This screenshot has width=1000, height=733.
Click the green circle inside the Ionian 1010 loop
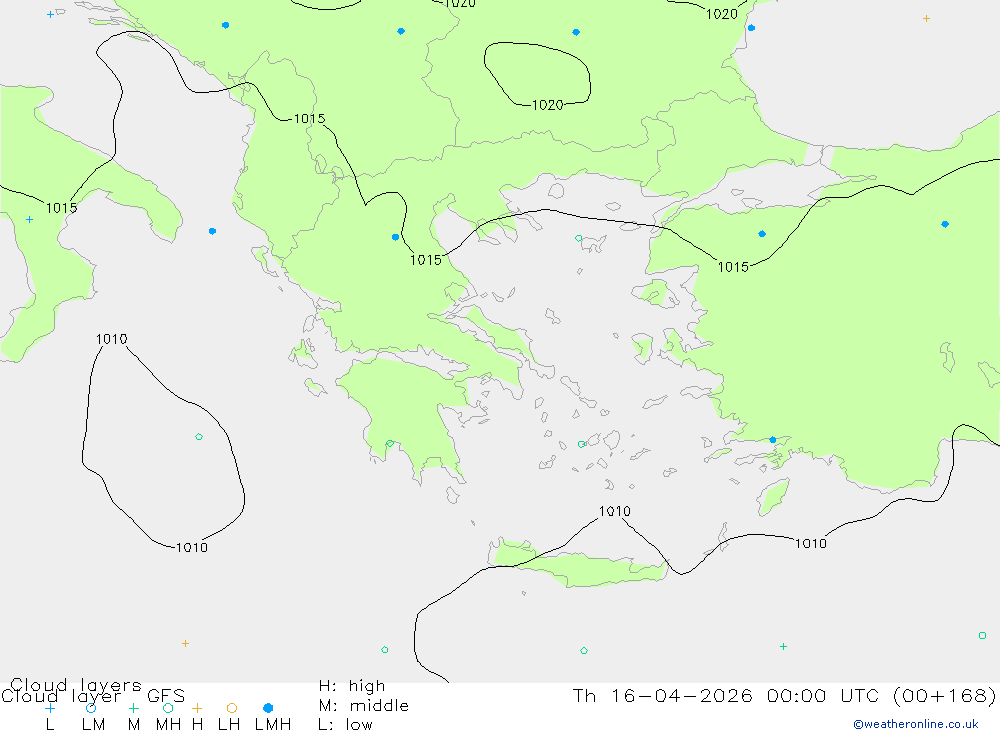coord(199,437)
